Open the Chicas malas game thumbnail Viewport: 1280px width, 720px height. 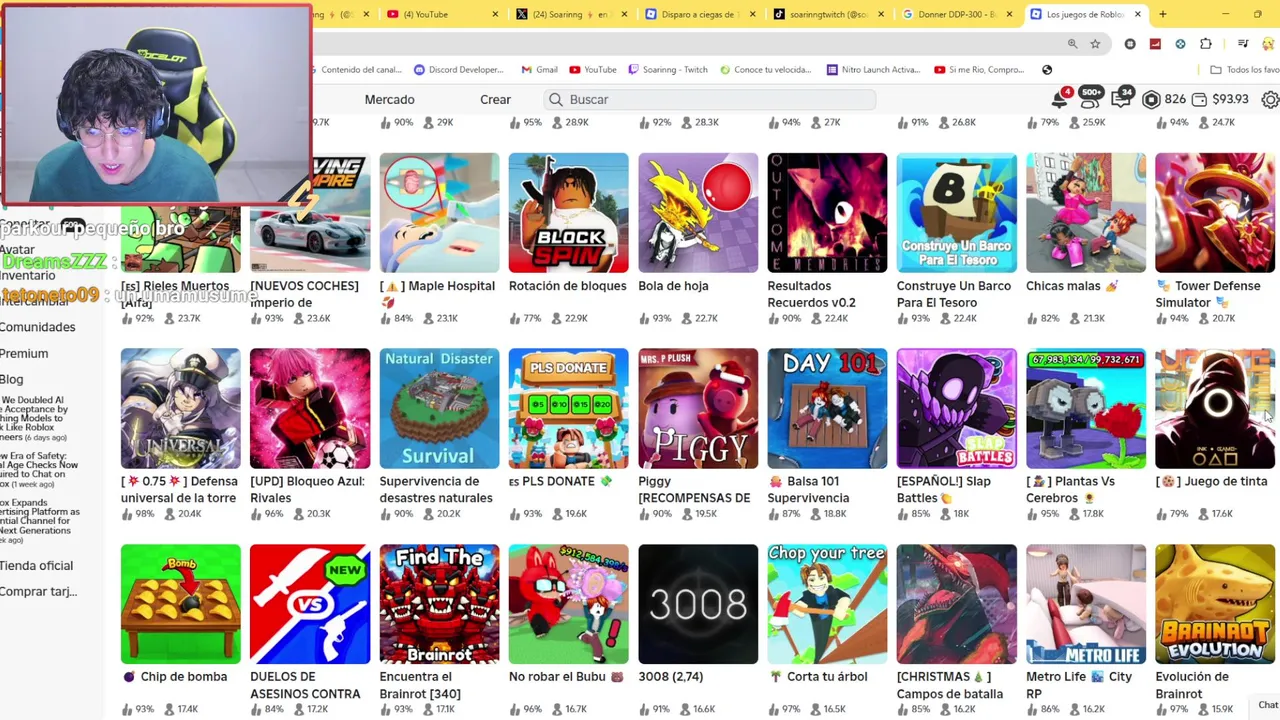click(x=1086, y=212)
